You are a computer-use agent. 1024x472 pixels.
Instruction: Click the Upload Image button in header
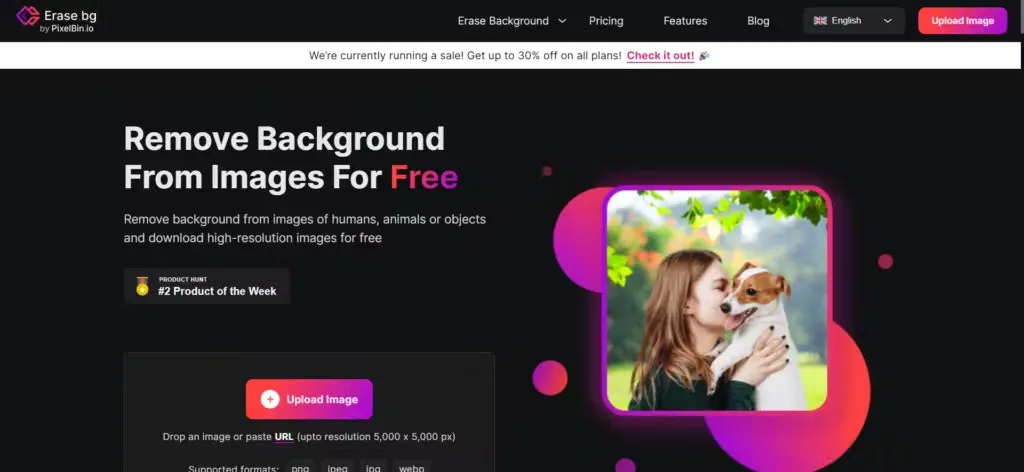pyautogui.click(x=963, y=21)
